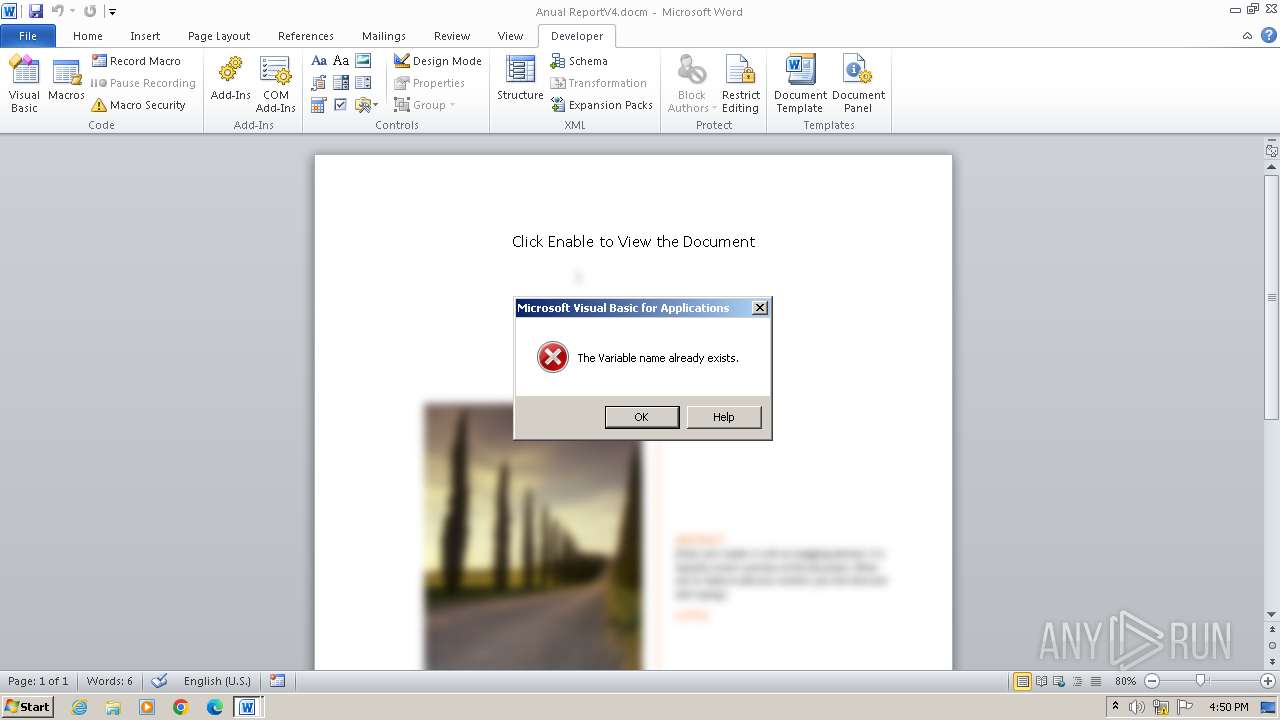Image resolution: width=1280 pixels, height=720 pixels.
Task: Insert Date Picker content control
Action: (319, 105)
